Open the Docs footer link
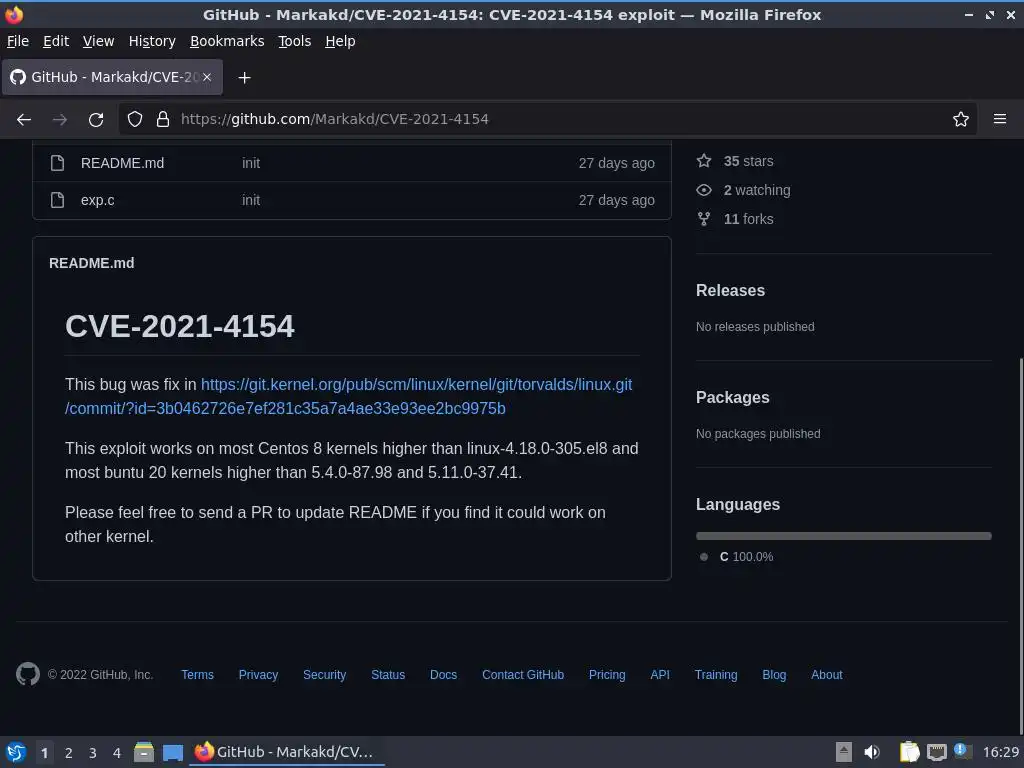 point(443,675)
